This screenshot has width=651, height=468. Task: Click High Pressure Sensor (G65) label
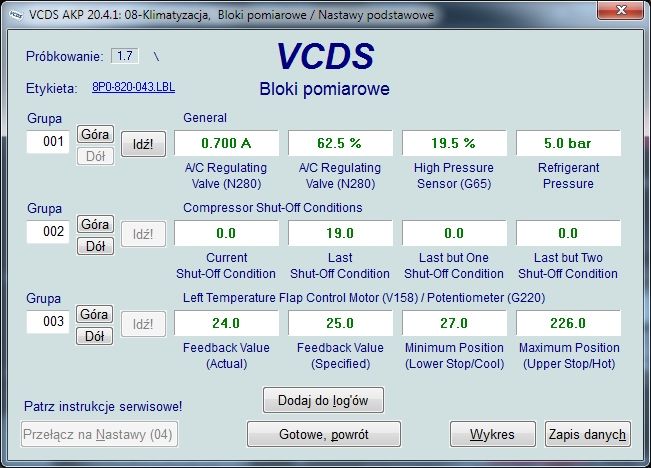[454, 176]
